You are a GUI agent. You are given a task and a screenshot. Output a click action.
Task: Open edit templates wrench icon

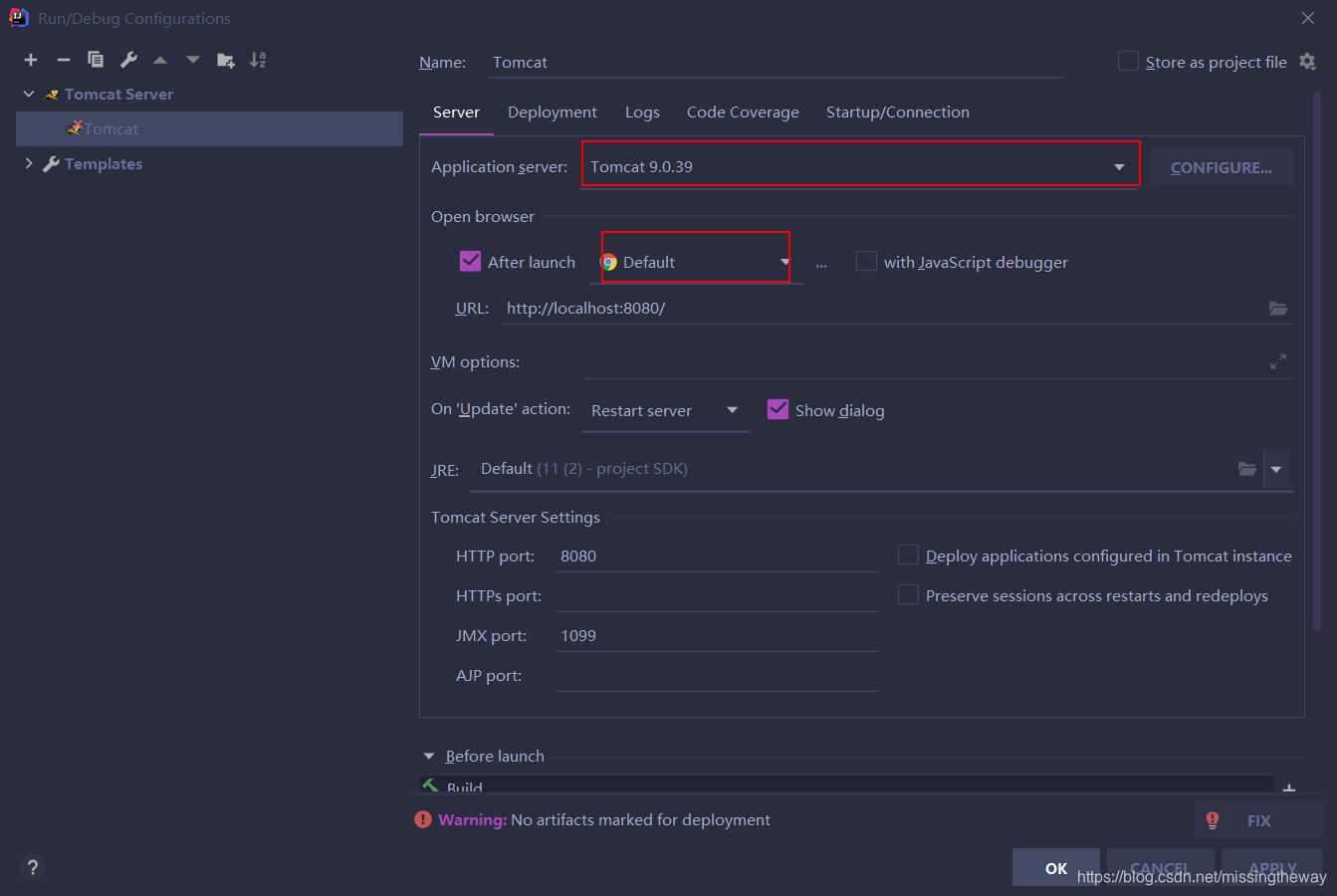pos(128,60)
